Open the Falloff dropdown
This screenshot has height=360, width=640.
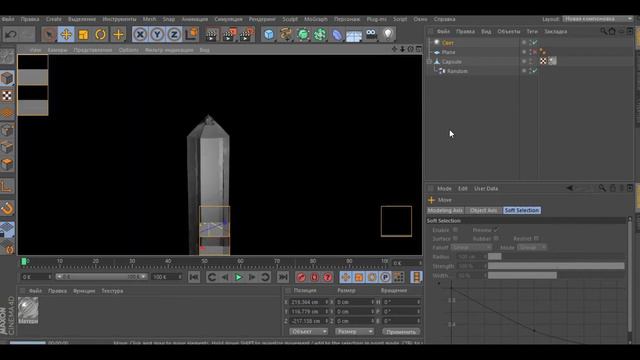click(471, 247)
